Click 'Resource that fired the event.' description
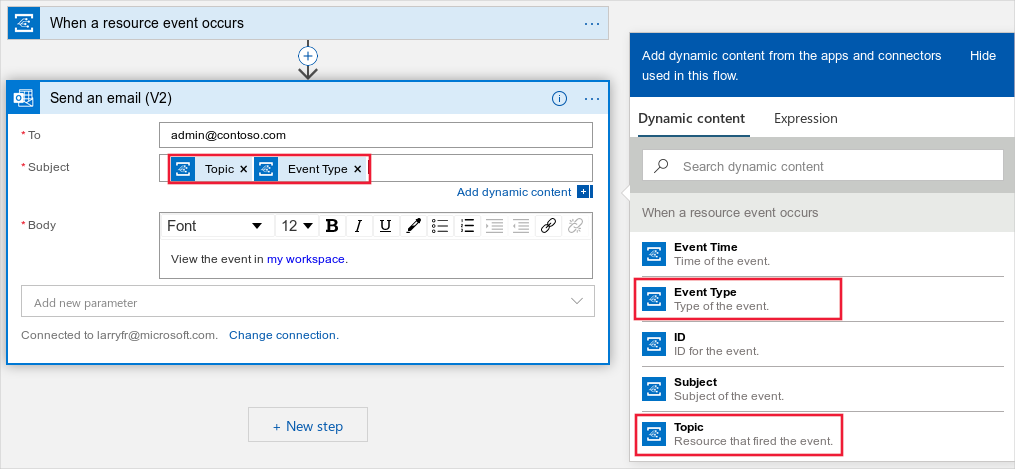This screenshot has height=469, width=1015. [x=753, y=441]
